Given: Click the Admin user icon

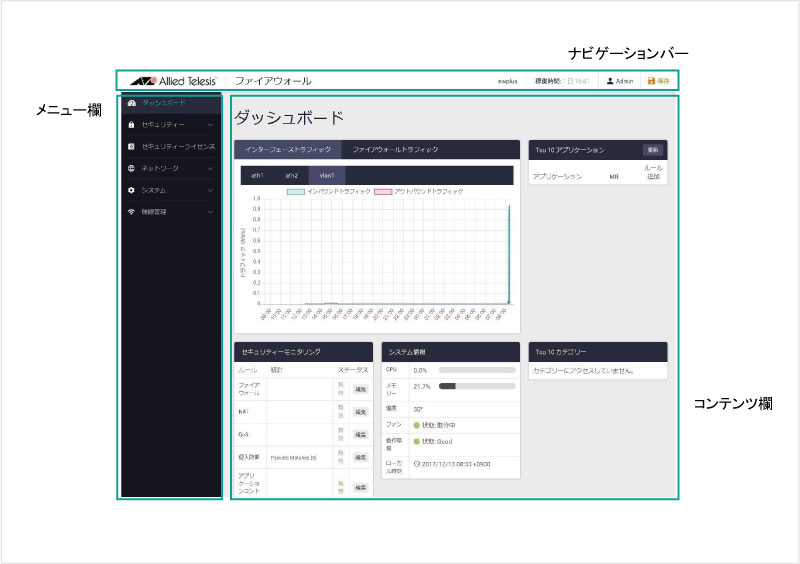Looking at the screenshot, I should 610,81.
